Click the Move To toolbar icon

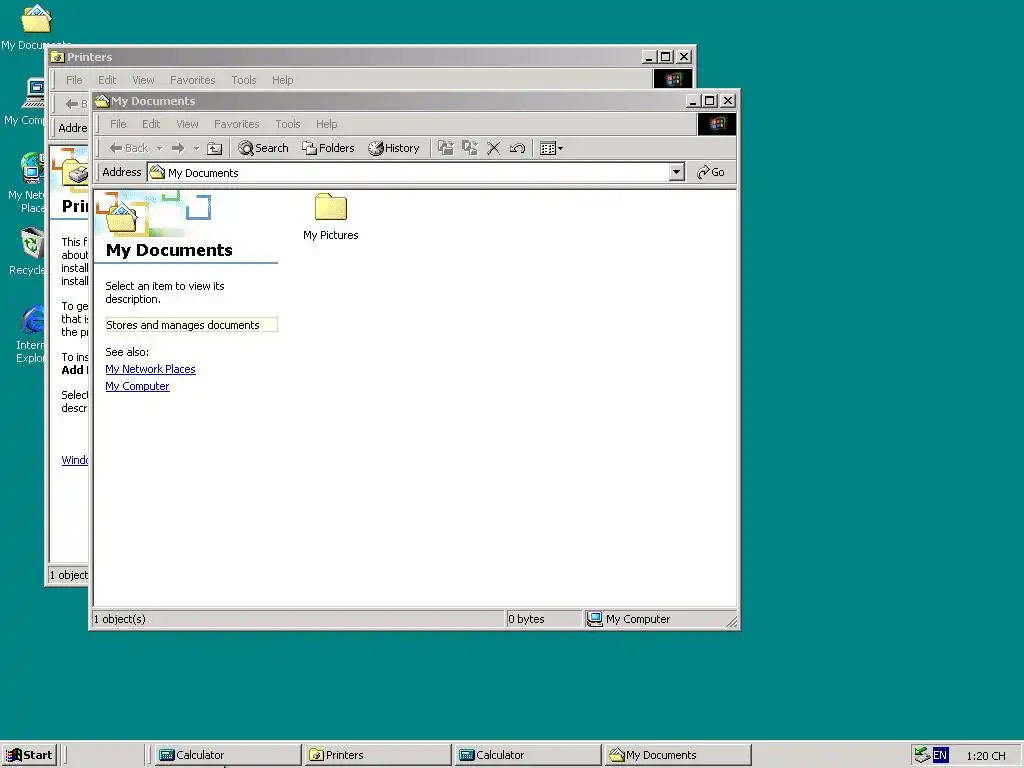coord(446,148)
